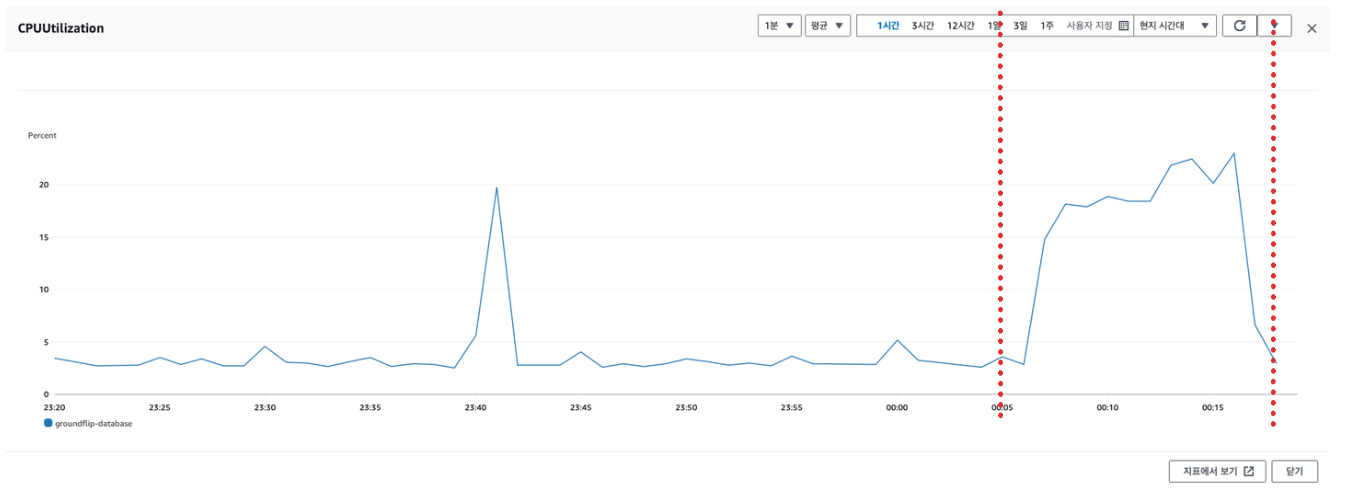Expand the 평균 statistic dropdown
This screenshot has width=1348, height=496.
point(827,26)
